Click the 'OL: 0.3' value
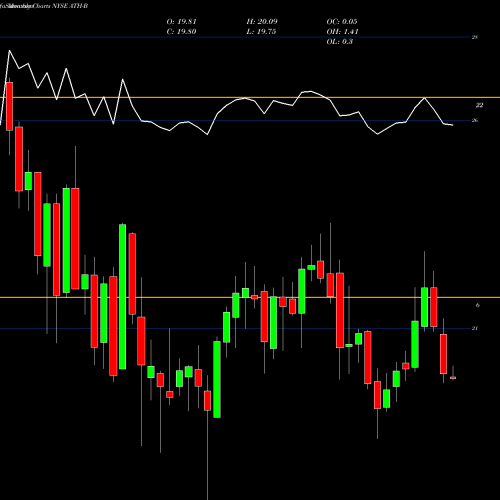The width and height of the screenshot is (500, 500). click(x=340, y=42)
